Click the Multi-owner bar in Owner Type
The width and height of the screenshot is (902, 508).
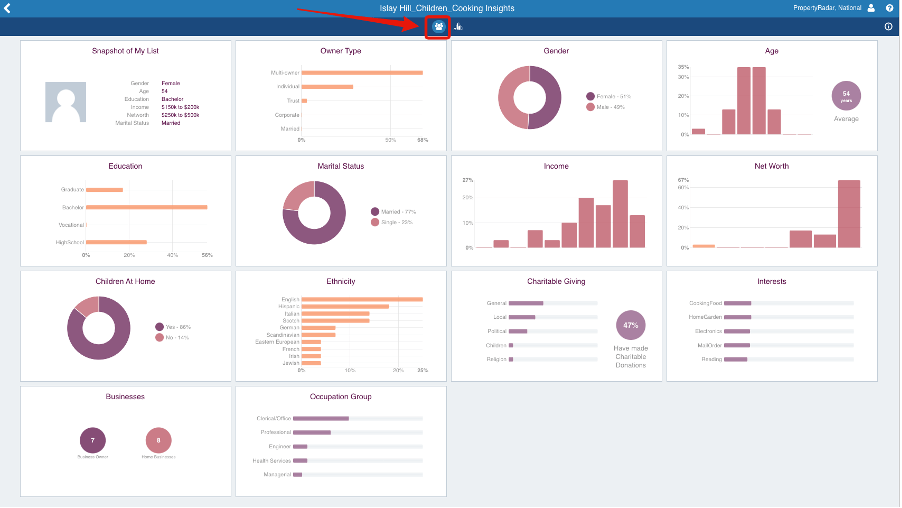(362, 73)
